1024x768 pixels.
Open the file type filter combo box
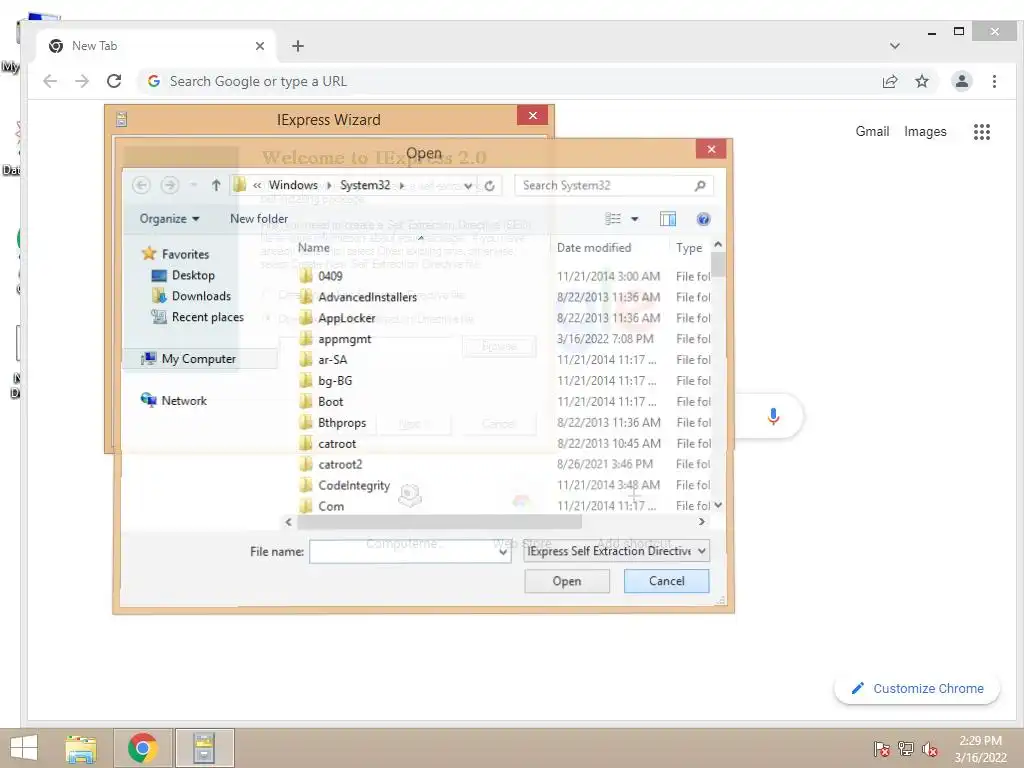click(x=616, y=551)
